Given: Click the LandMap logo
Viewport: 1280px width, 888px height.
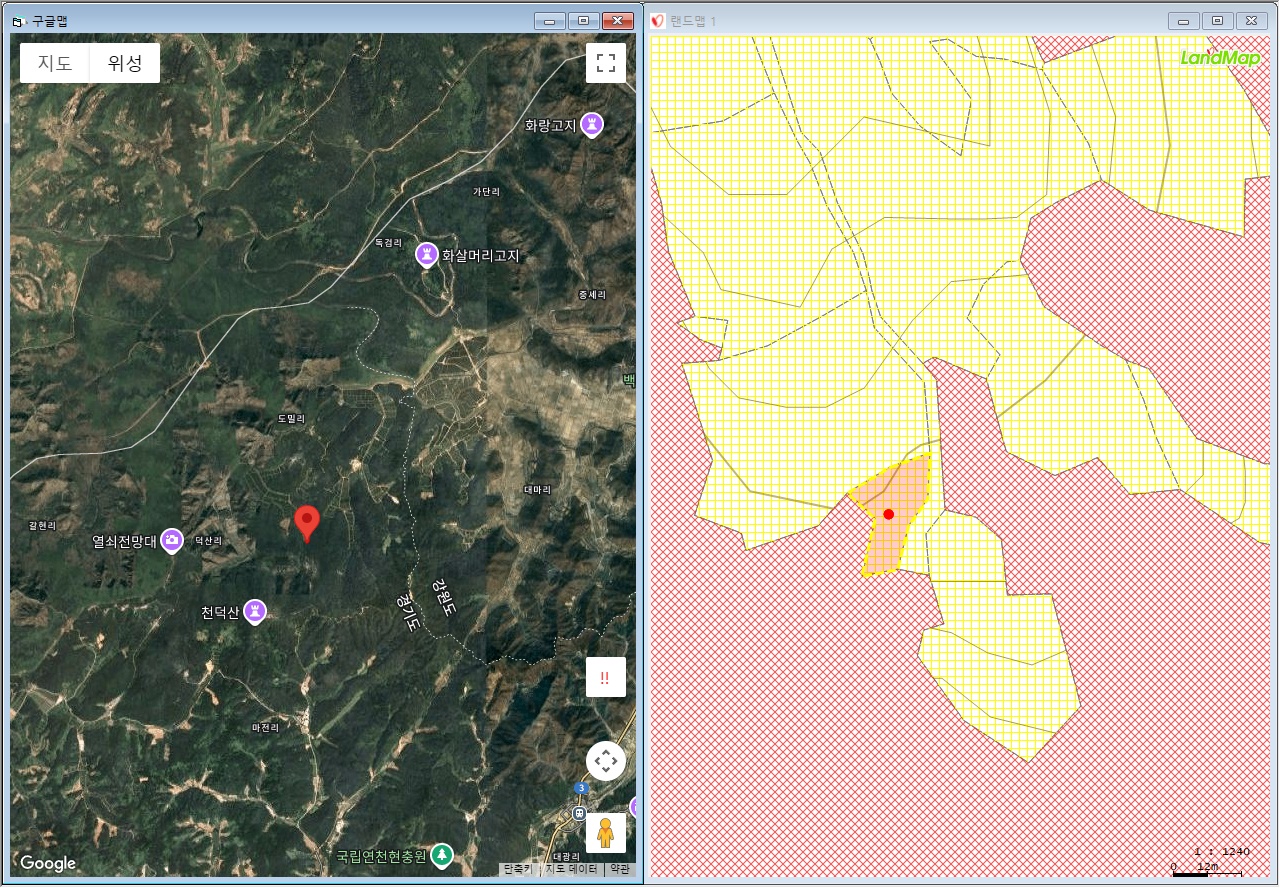Looking at the screenshot, I should coord(1219,58).
